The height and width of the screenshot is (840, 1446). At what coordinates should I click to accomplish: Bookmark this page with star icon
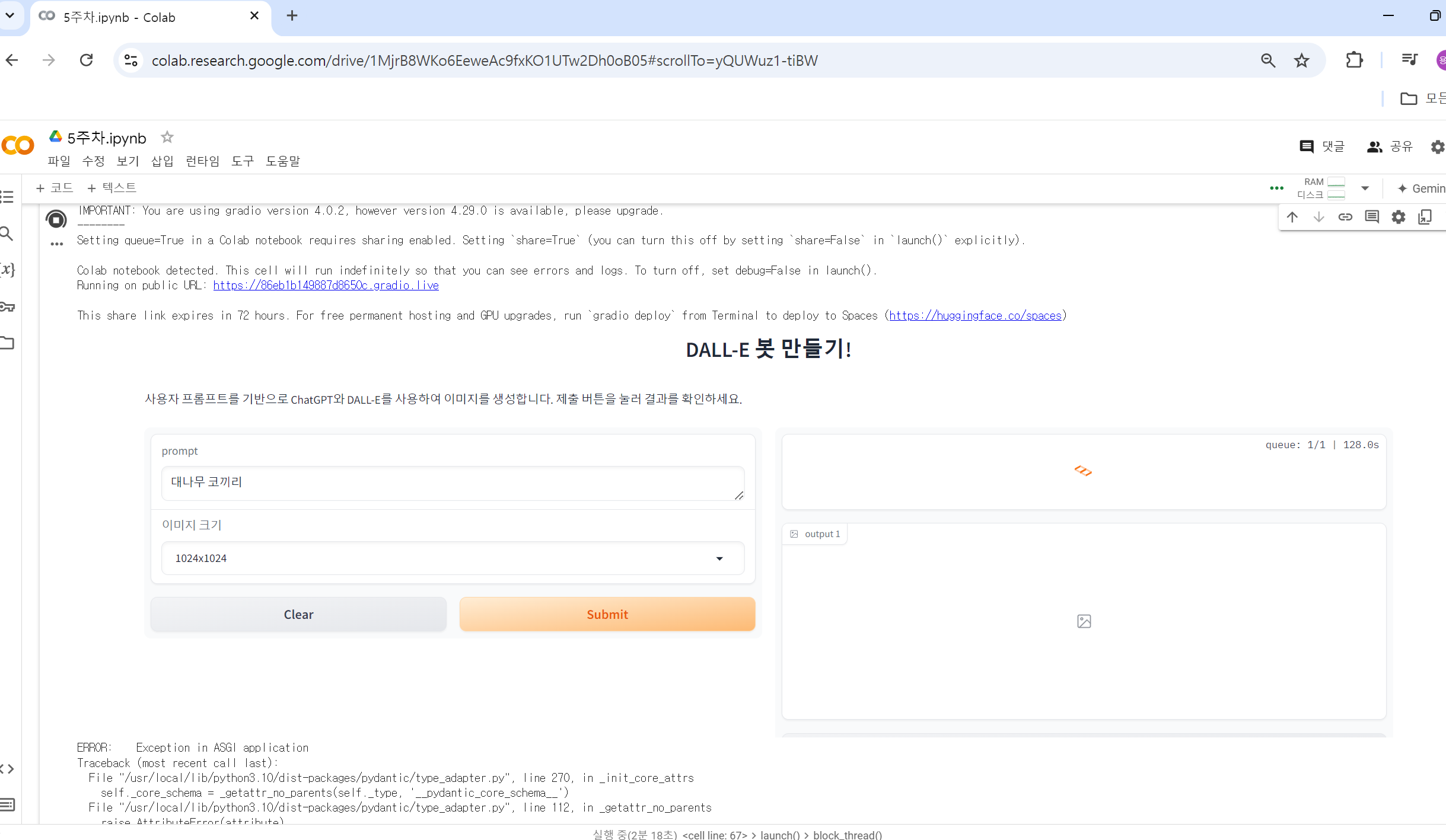tap(1301, 60)
